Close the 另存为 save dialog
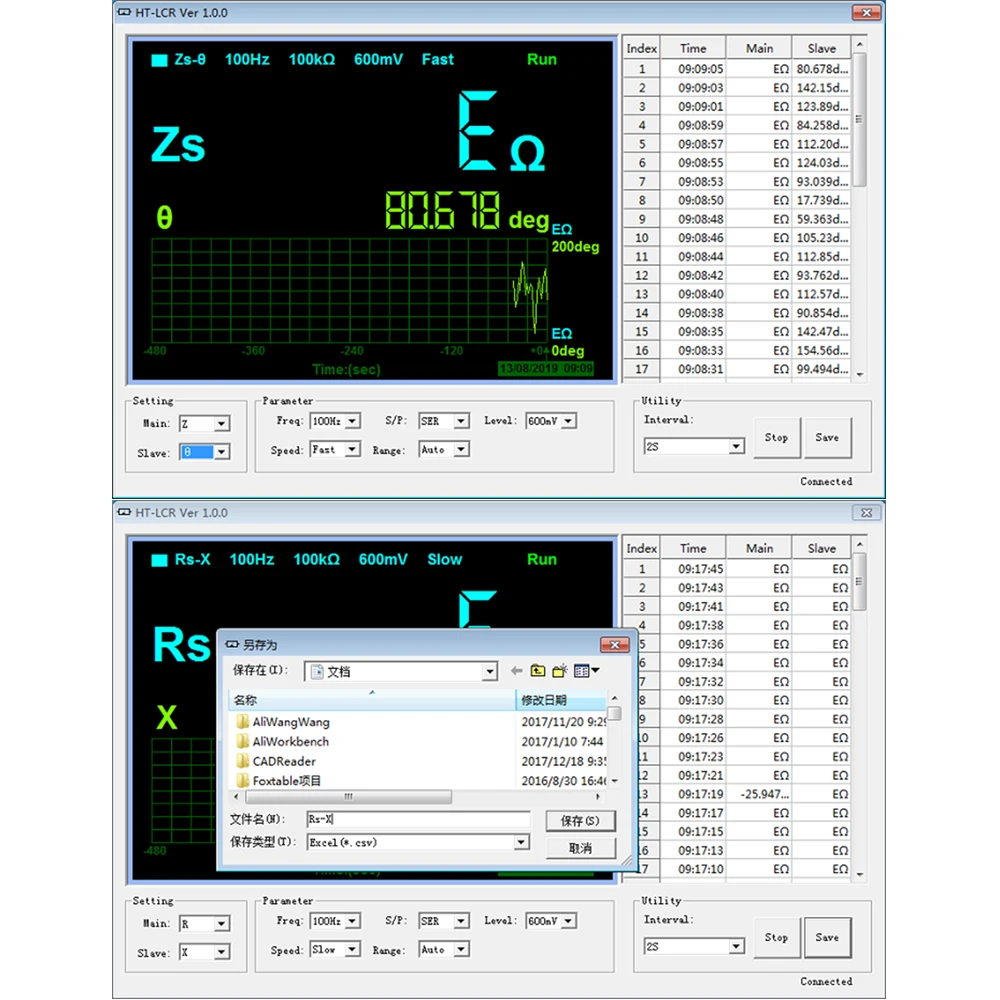Image resolution: width=1000 pixels, height=1000 pixels. pyautogui.click(x=614, y=645)
